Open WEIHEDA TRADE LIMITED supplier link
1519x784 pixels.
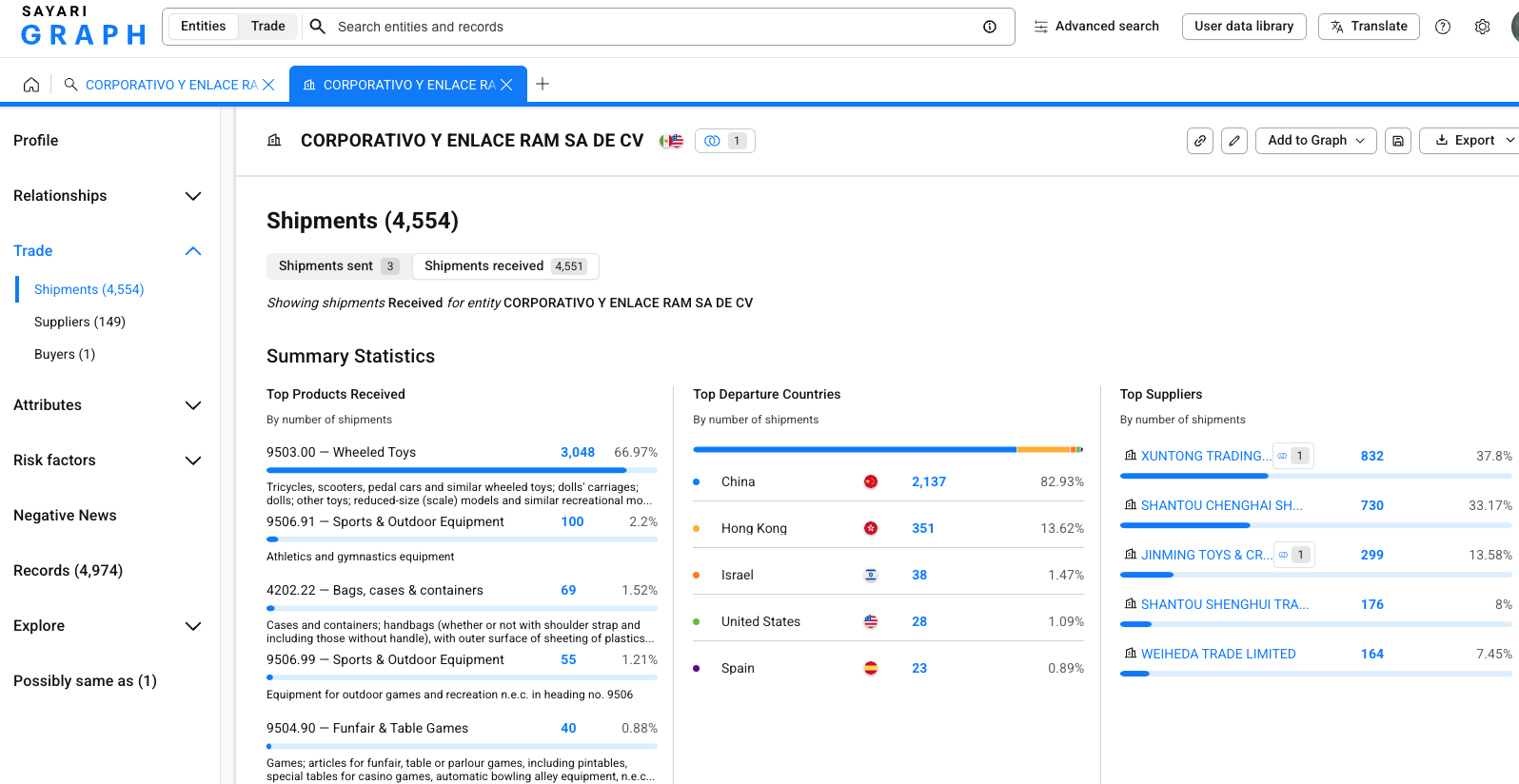coord(1218,654)
